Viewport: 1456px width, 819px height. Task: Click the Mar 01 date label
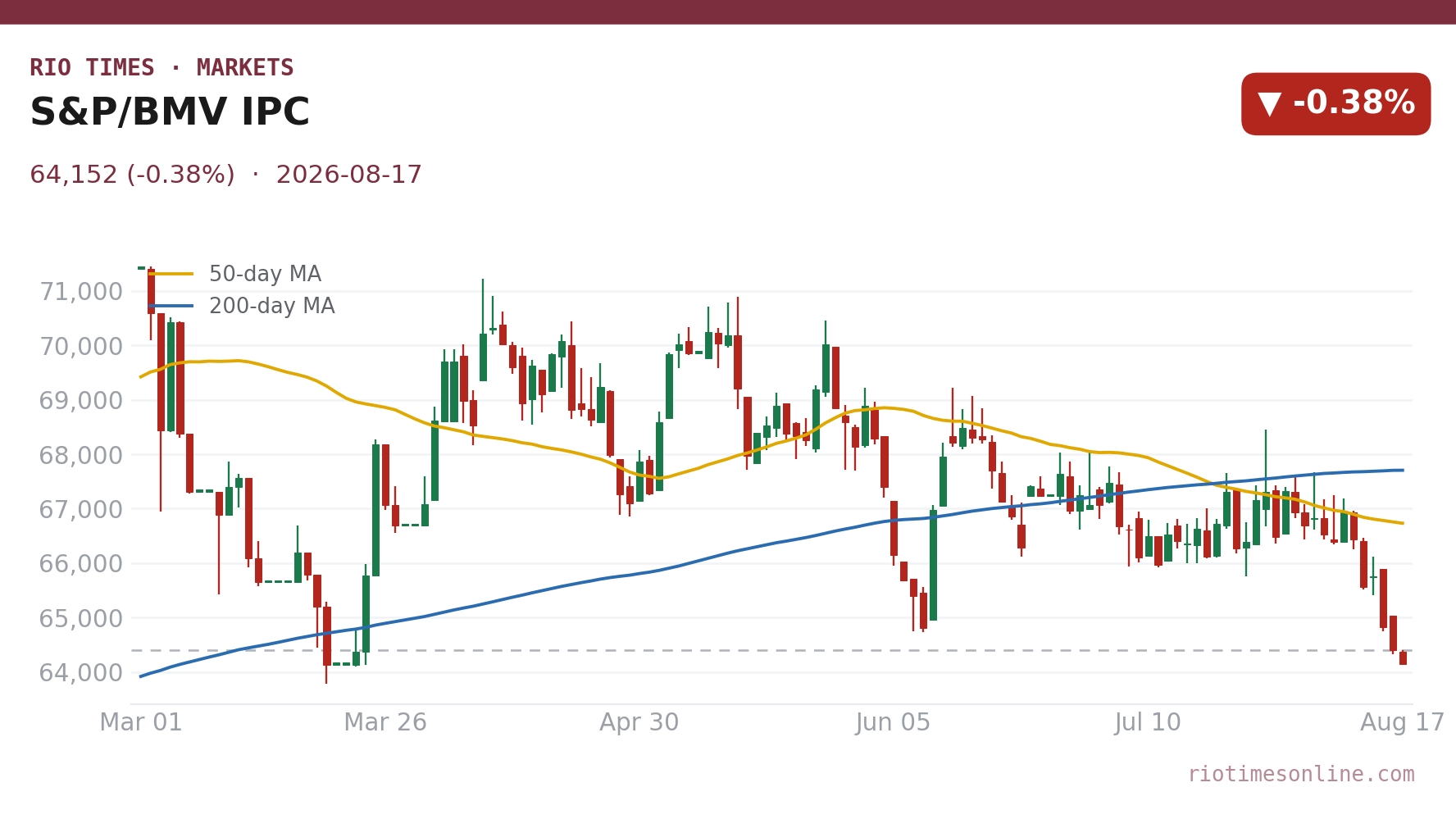141,723
